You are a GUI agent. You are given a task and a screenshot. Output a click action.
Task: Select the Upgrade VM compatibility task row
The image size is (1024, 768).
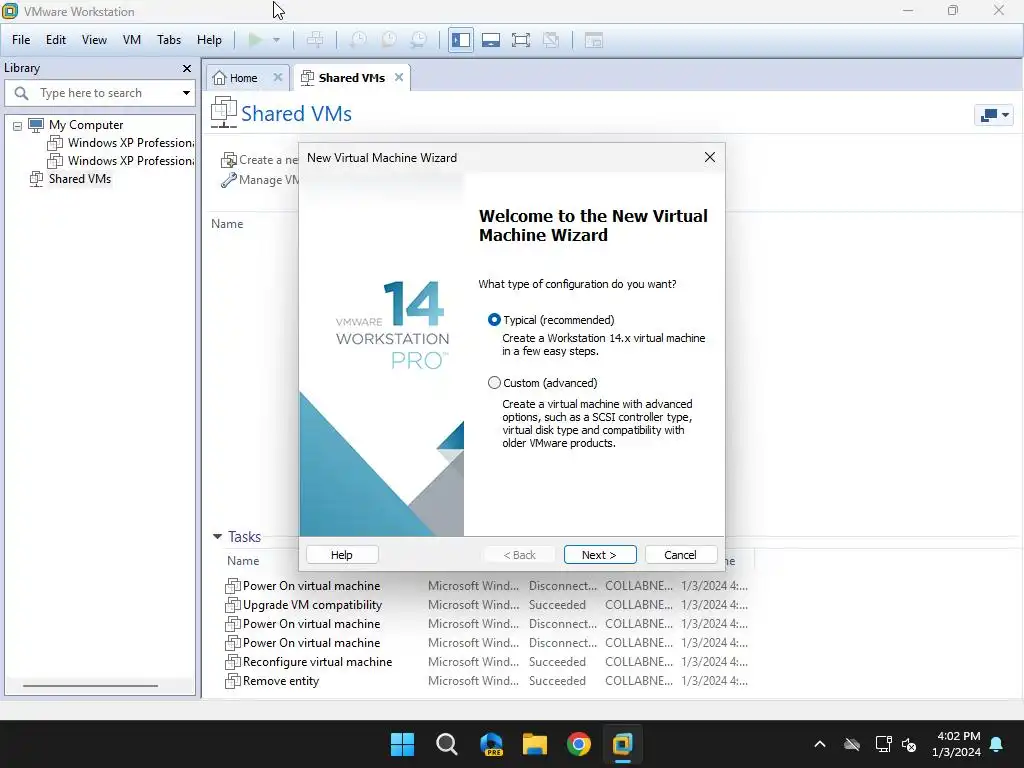pyautogui.click(x=487, y=605)
